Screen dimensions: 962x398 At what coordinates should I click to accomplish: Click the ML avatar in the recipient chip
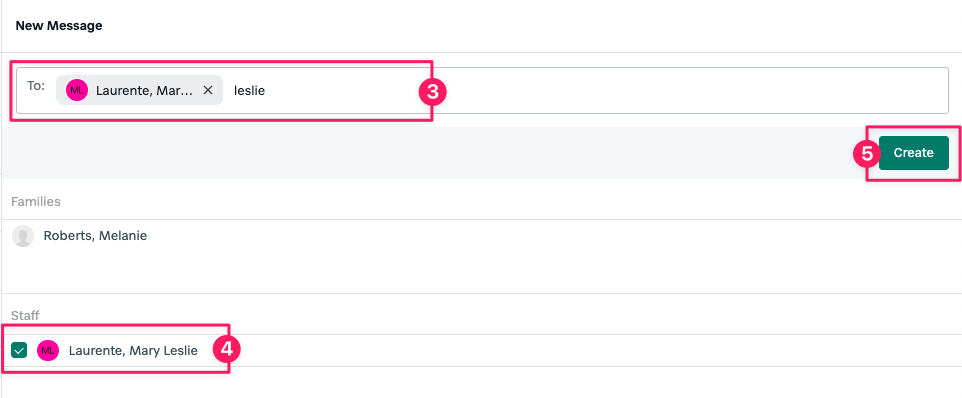click(x=77, y=90)
